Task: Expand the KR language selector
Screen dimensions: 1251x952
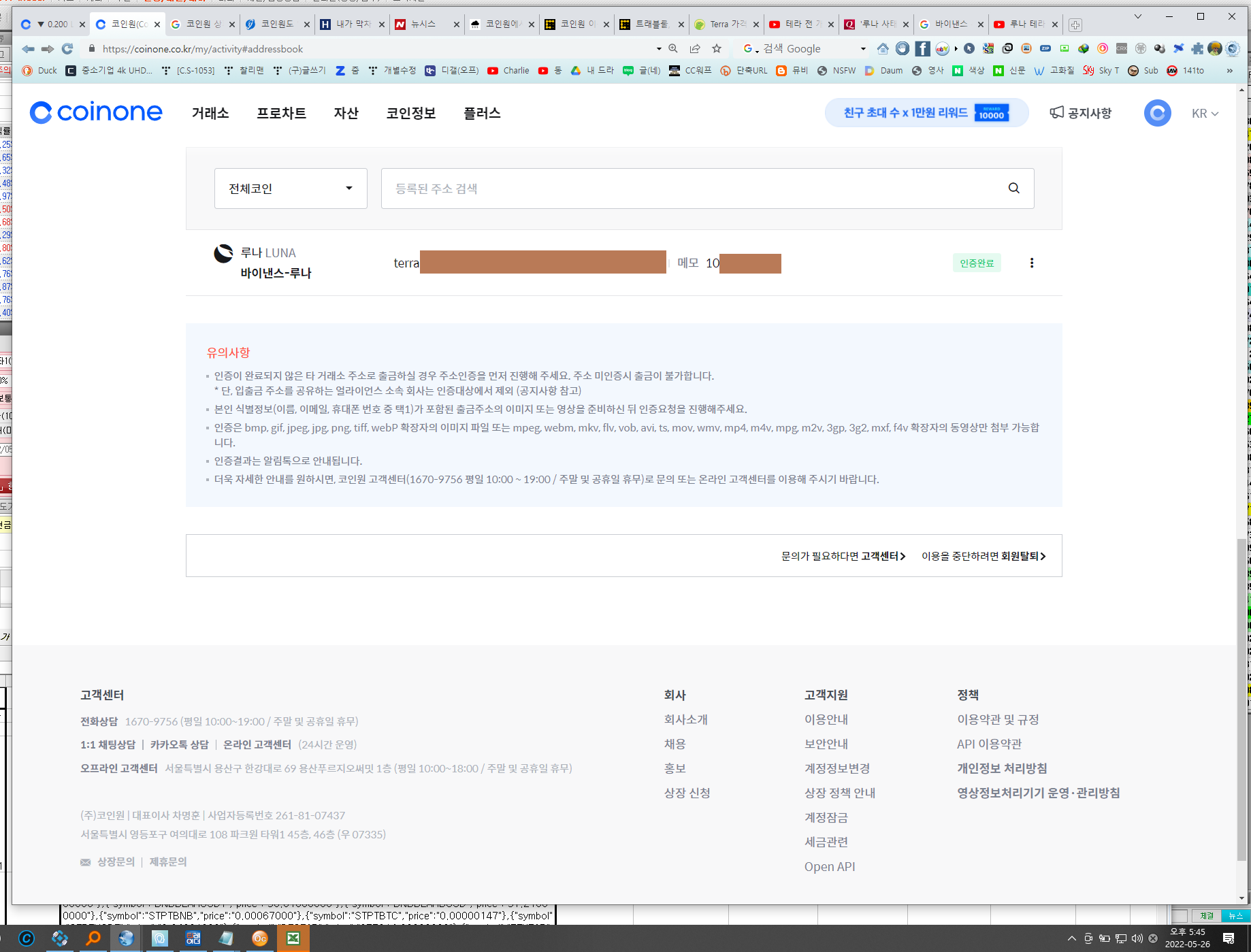Action: click(1205, 114)
